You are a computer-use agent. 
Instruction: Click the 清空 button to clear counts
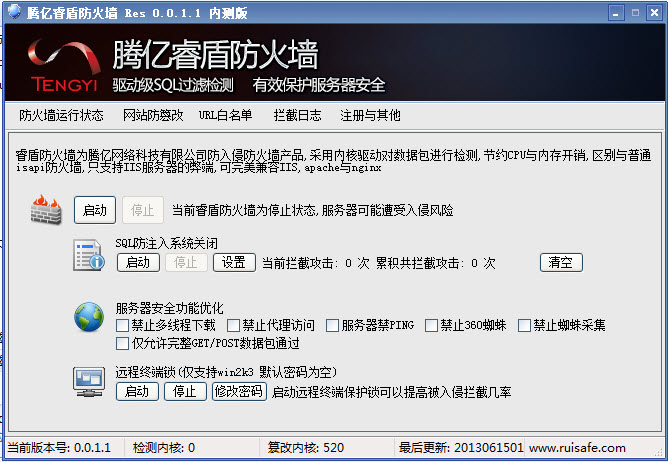561,263
